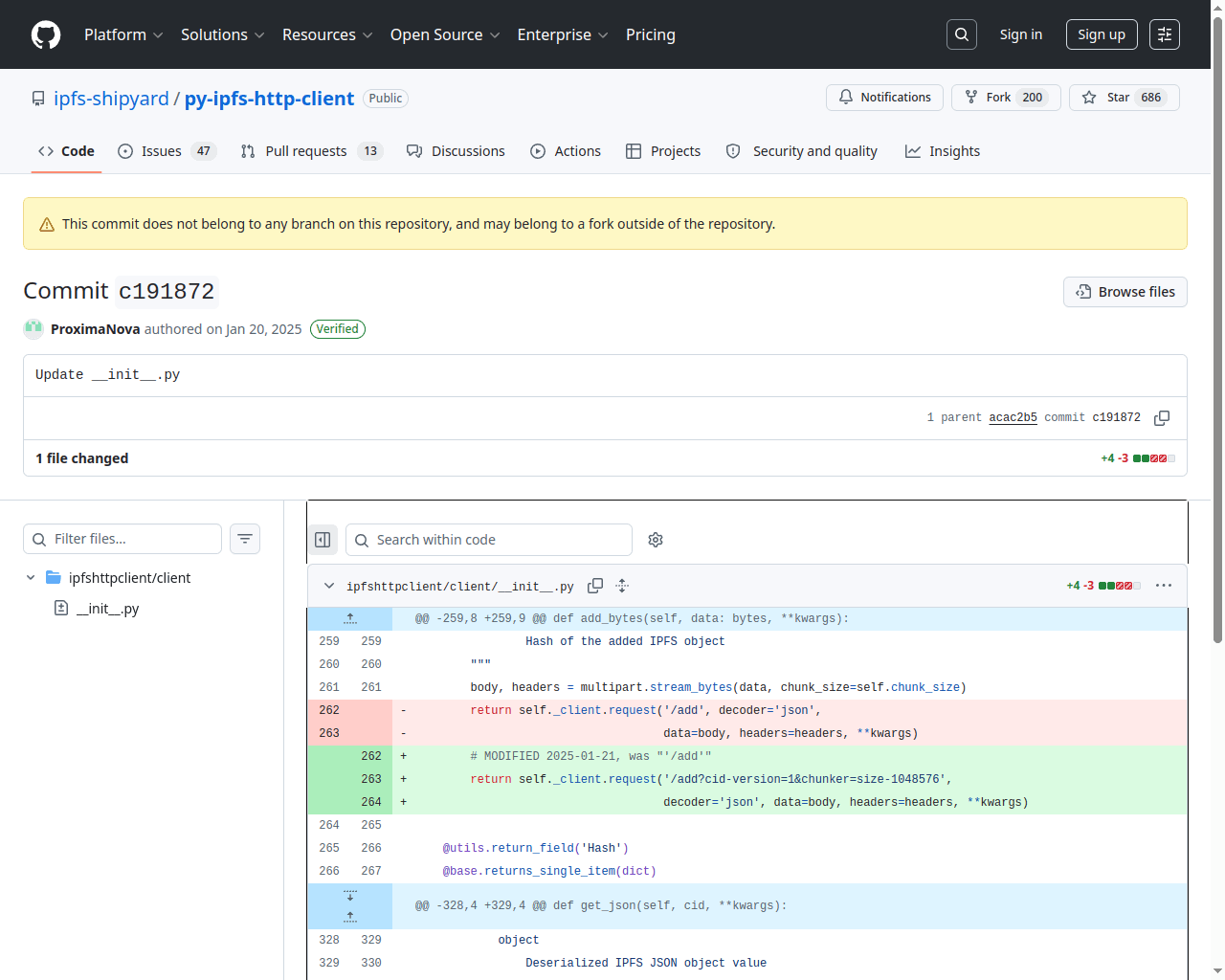Click the Sign in link
The width and height of the screenshot is (1225, 980).
click(1021, 34)
